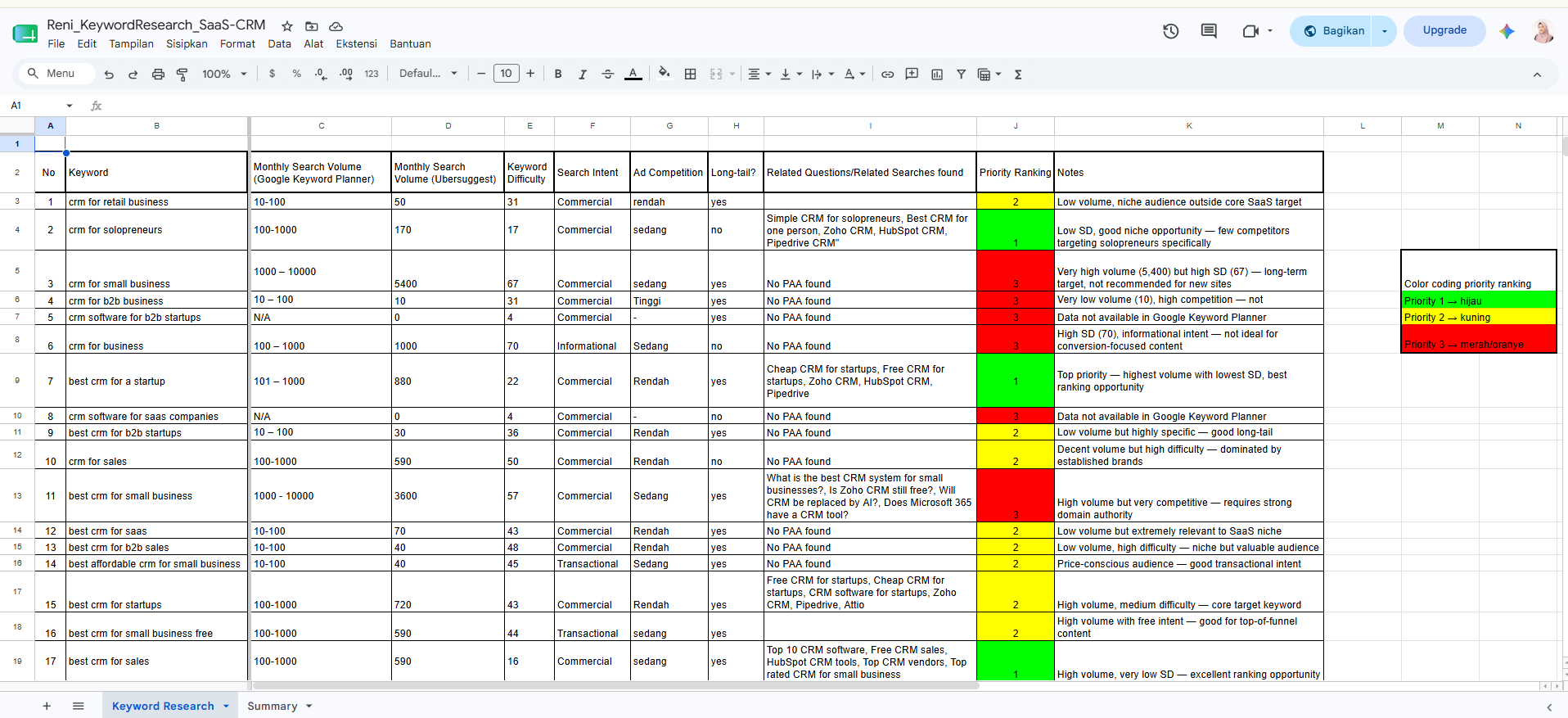Open side panel arrow at bottom right
The width and height of the screenshot is (1568, 718).
(x=1548, y=707)
